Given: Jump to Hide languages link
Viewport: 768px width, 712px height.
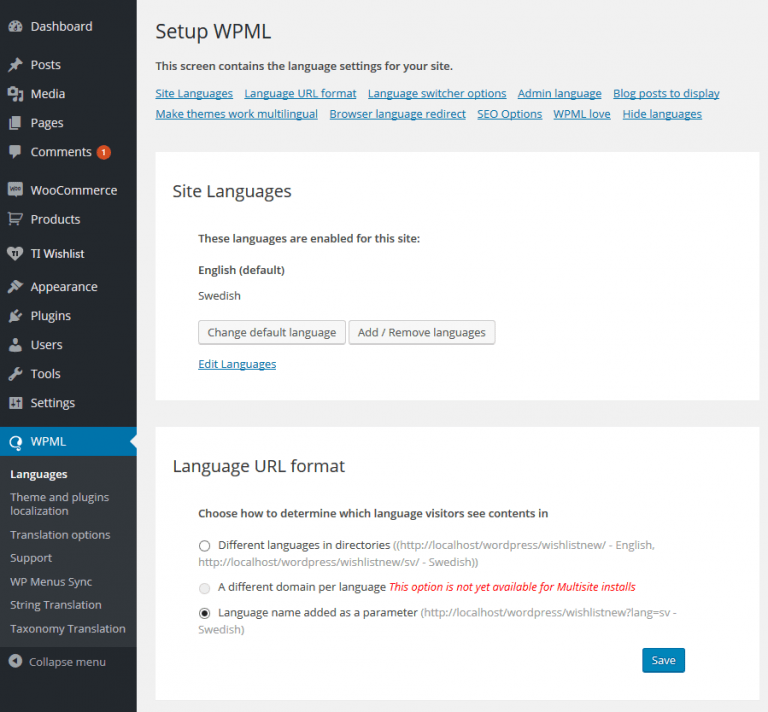Looking at the screenshot, I should click(662, 114).
